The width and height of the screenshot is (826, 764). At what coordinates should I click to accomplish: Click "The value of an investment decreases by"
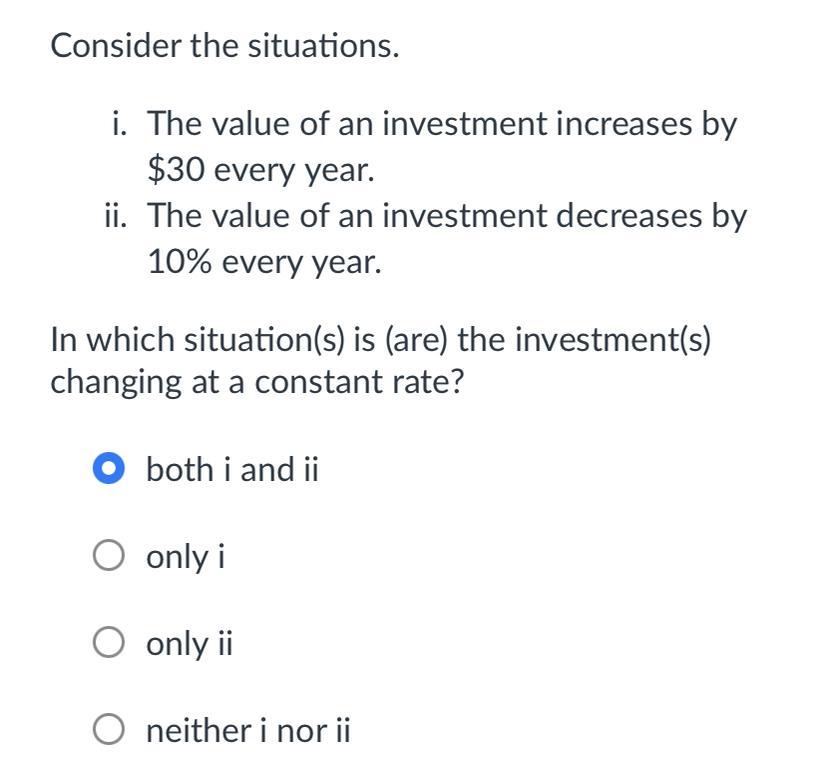pos(447,216)
